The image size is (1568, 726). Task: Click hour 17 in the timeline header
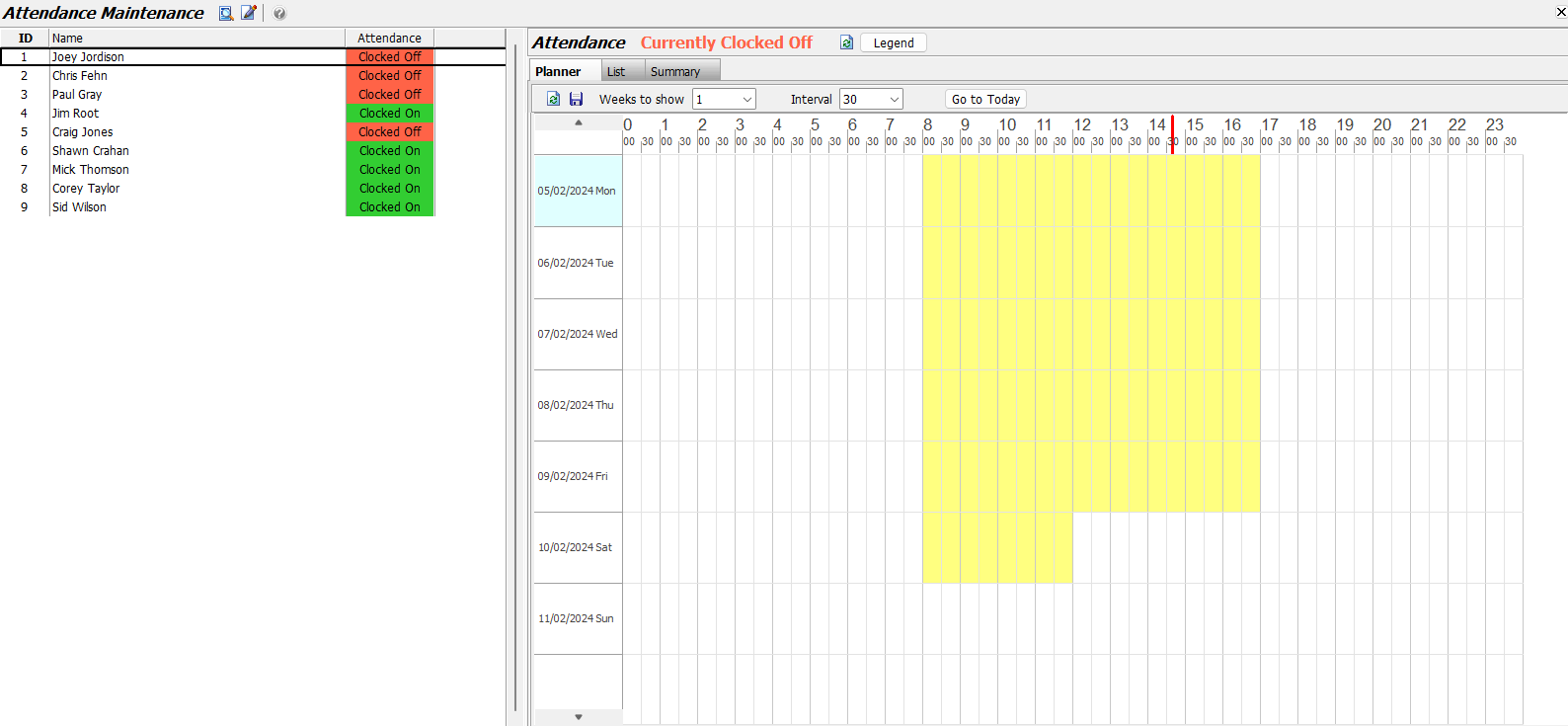(x=1270, y=124)
